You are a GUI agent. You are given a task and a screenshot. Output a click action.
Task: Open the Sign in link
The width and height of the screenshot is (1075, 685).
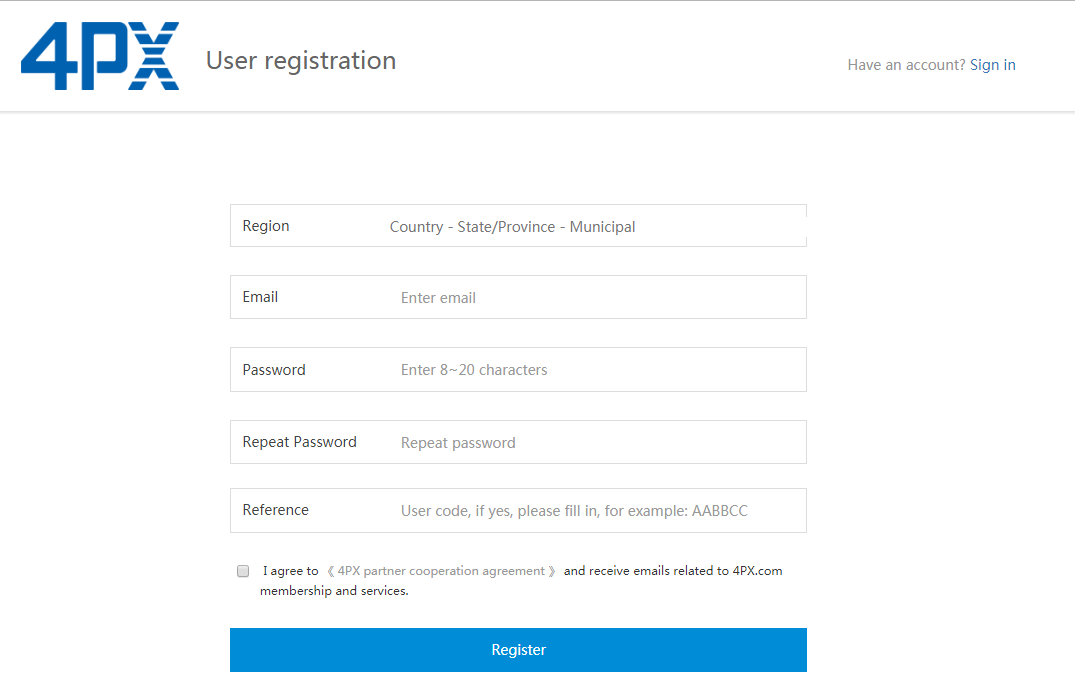[x=992, y=64]
